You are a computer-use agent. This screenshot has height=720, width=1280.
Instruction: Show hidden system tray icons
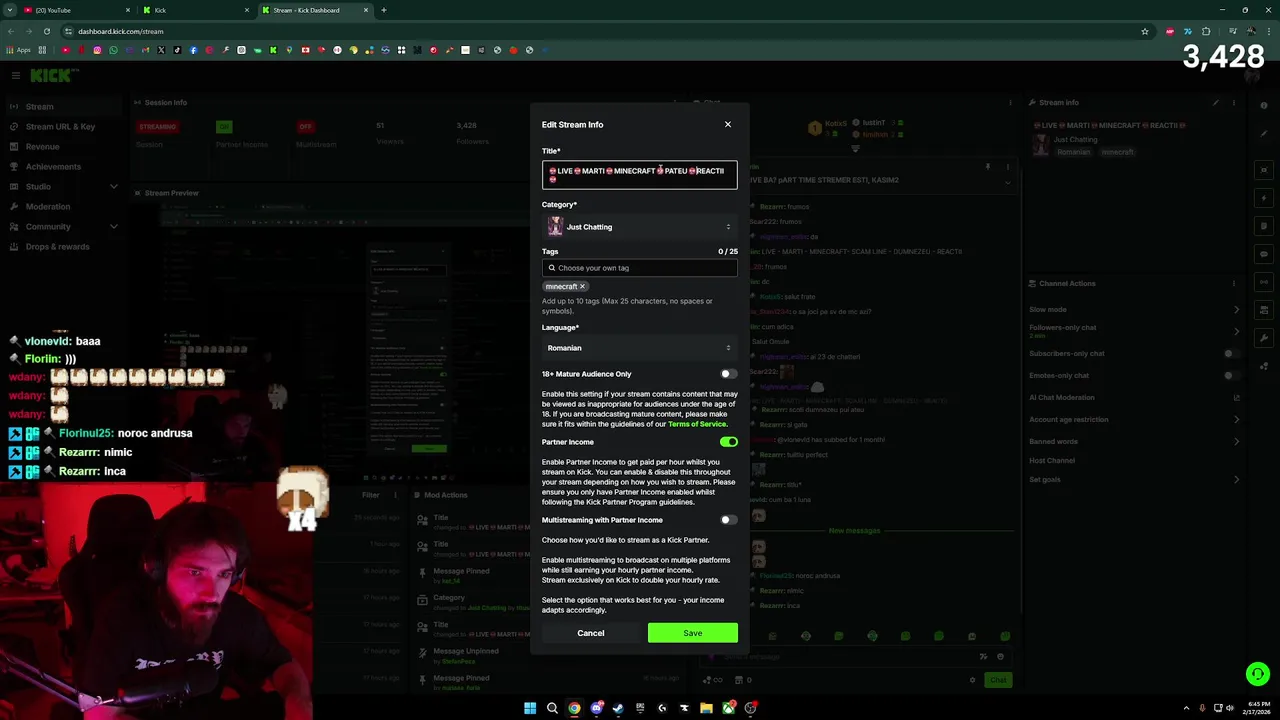(1186, 708)
